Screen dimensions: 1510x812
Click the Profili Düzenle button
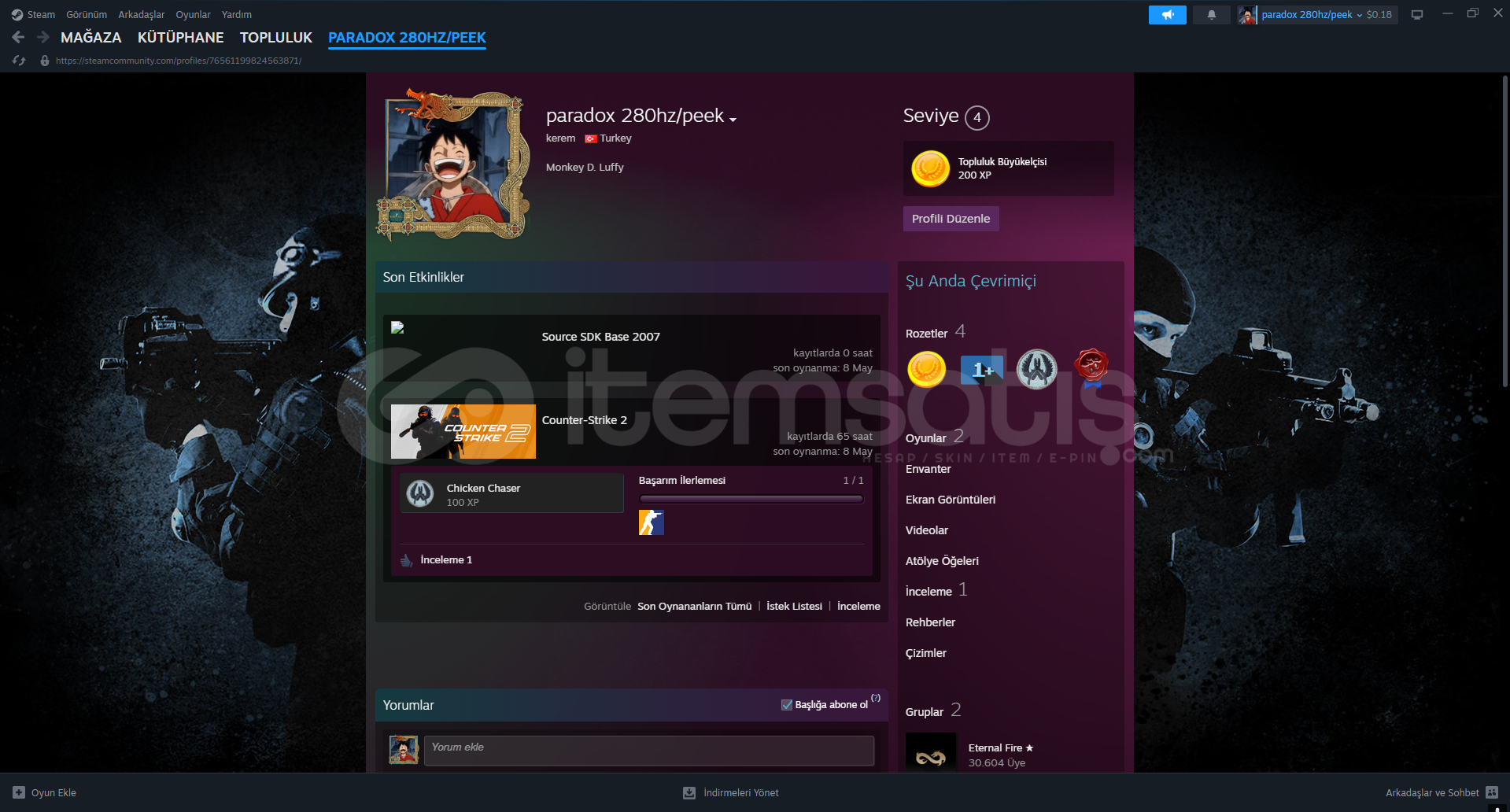point(951,219)
